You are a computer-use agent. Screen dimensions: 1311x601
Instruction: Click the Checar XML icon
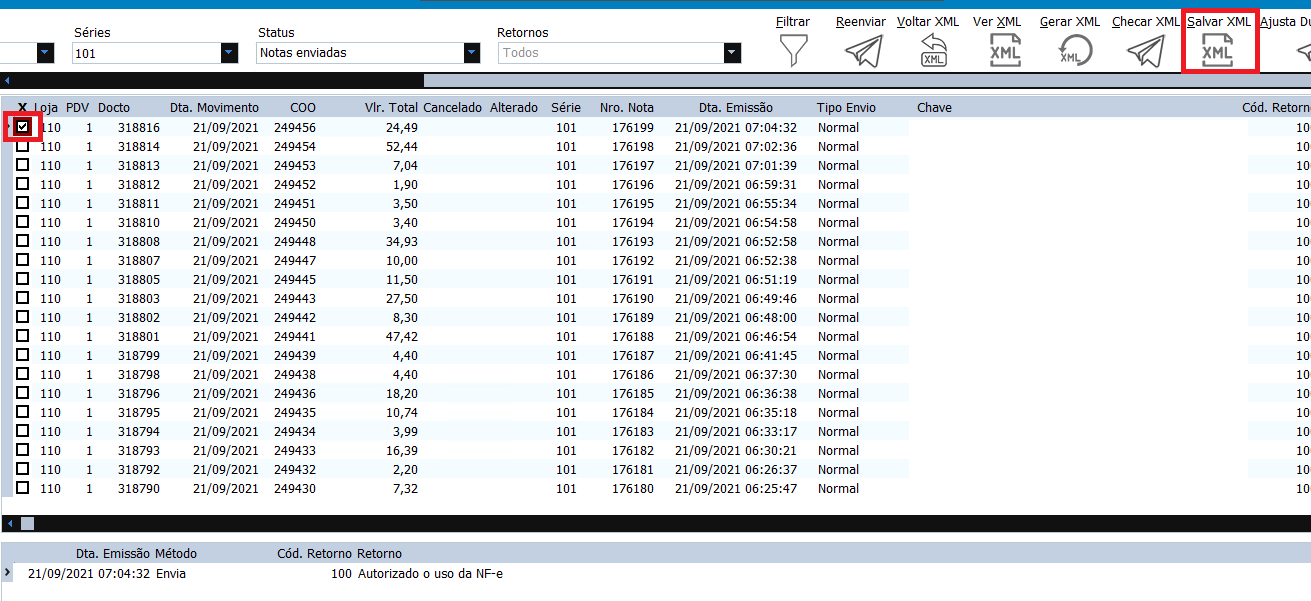(1146, 51)
